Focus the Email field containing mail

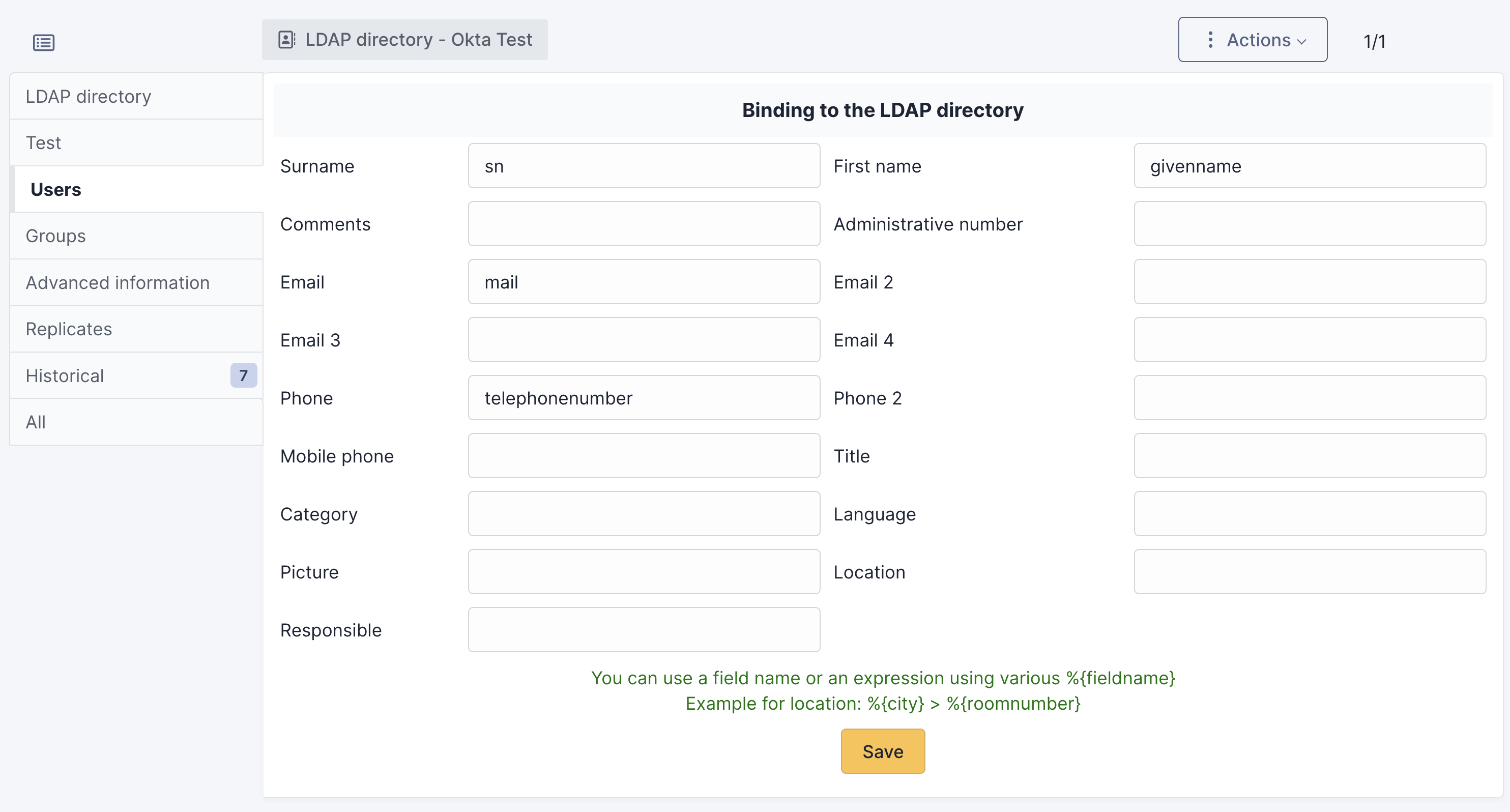[644, 282]
